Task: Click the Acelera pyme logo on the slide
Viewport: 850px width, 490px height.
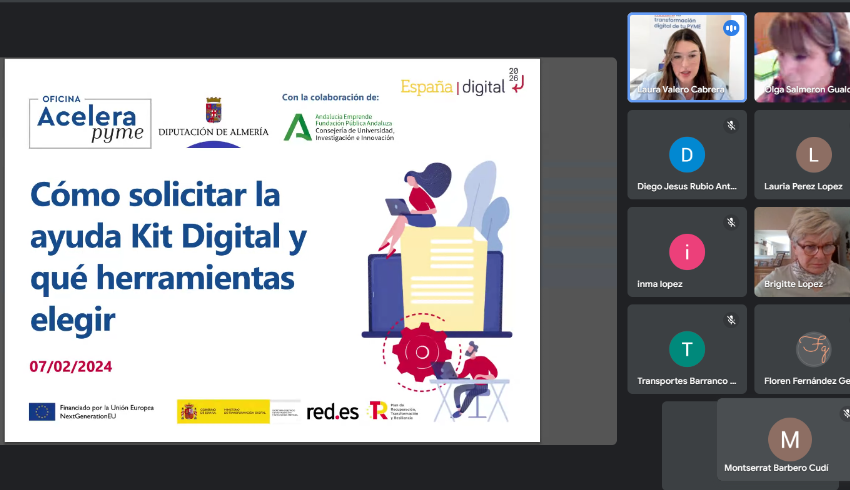Action: [x=90, y=122]
